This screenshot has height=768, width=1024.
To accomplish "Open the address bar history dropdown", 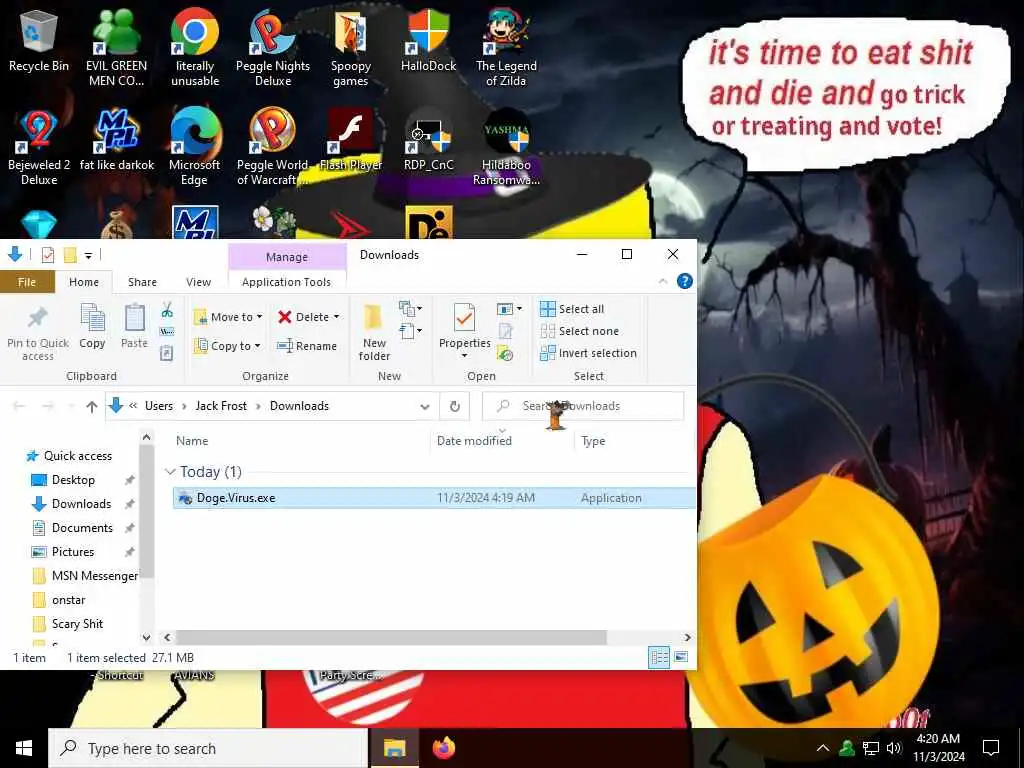I will [424, 406].
